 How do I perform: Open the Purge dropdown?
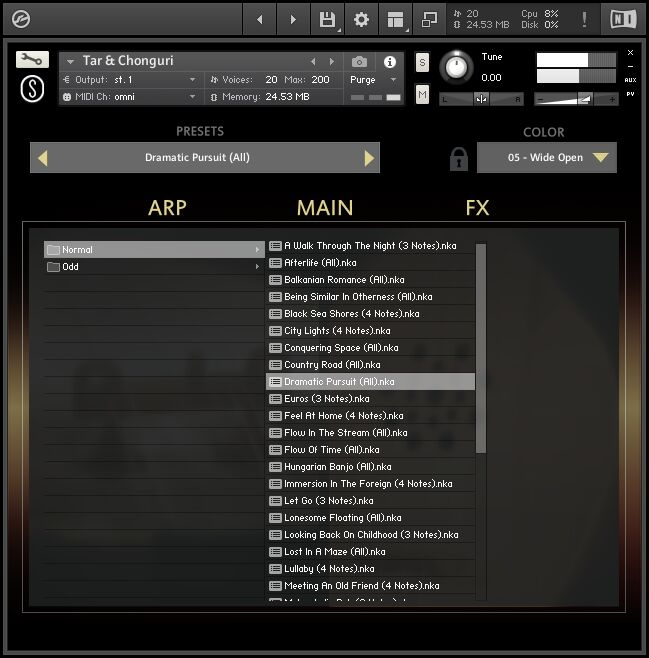(374, 80)
